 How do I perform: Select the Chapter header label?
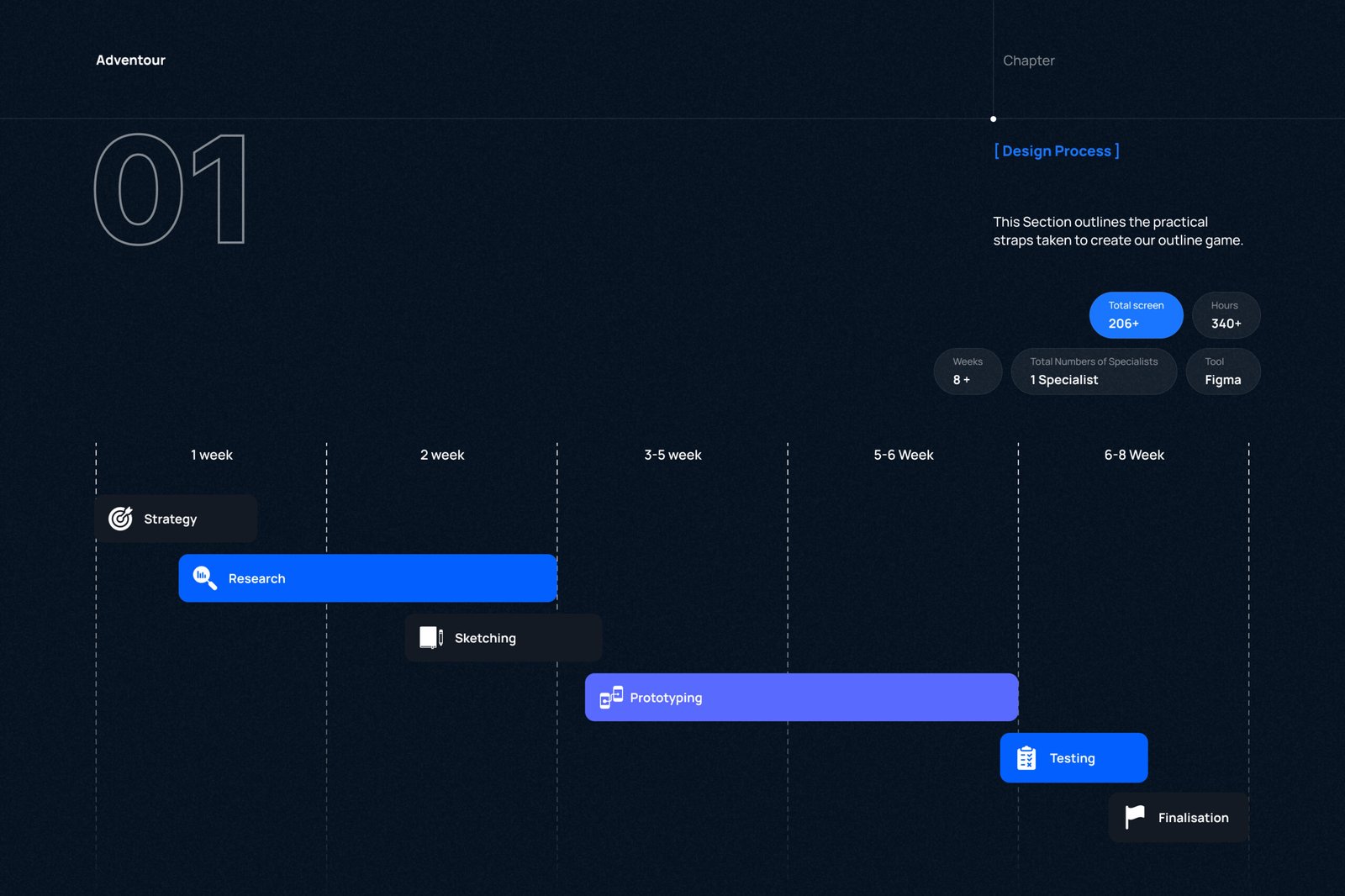(x=1028, y=61)
